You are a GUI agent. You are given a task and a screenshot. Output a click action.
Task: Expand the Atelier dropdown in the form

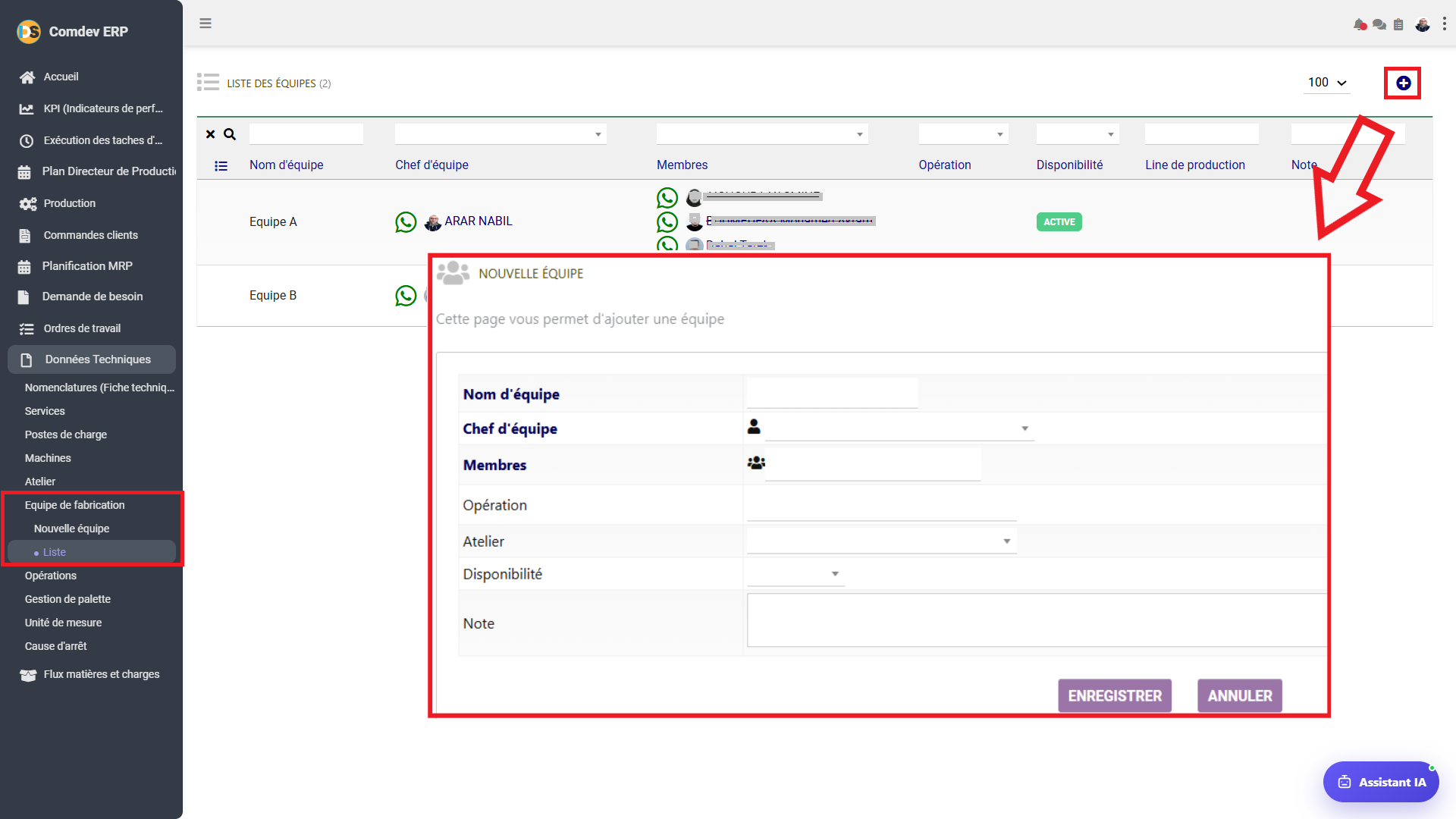click(x=881, y=541)
